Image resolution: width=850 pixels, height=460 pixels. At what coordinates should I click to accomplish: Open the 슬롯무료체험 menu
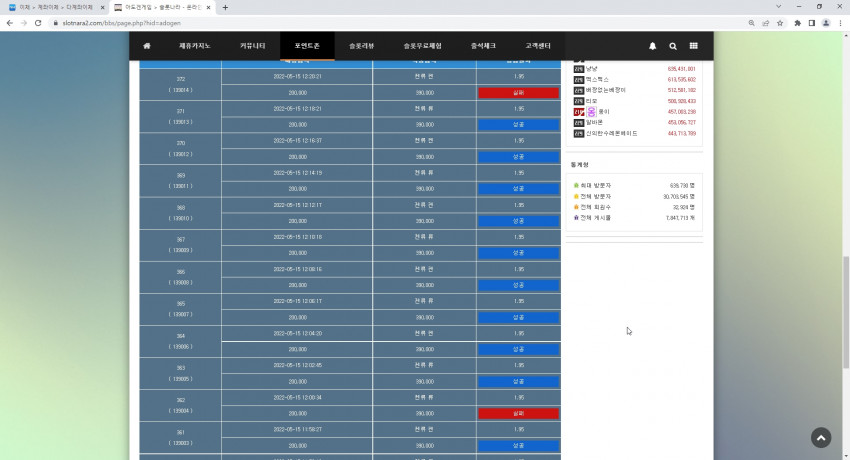point(422,46)
